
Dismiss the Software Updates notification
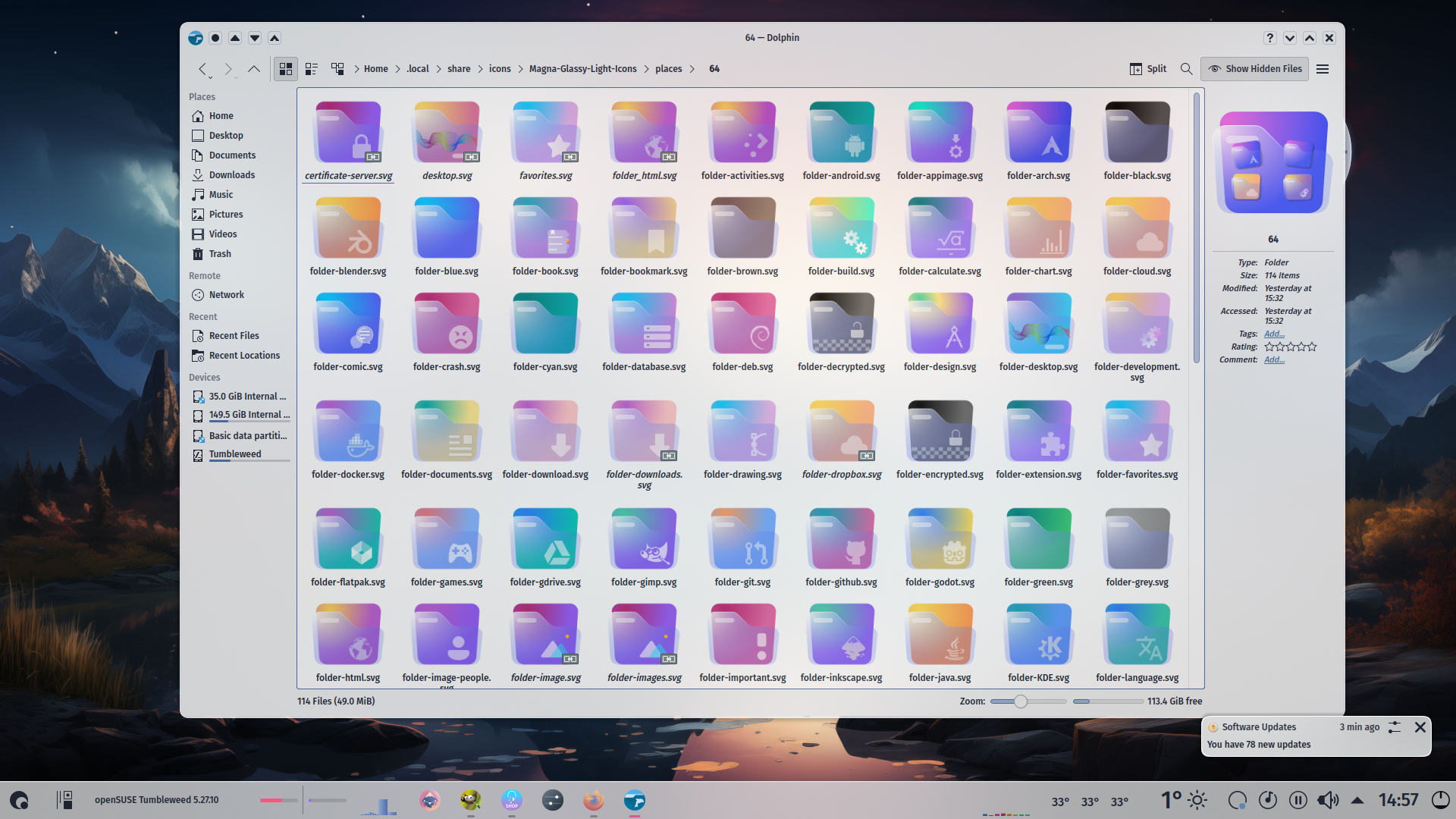click(1420, 727)
